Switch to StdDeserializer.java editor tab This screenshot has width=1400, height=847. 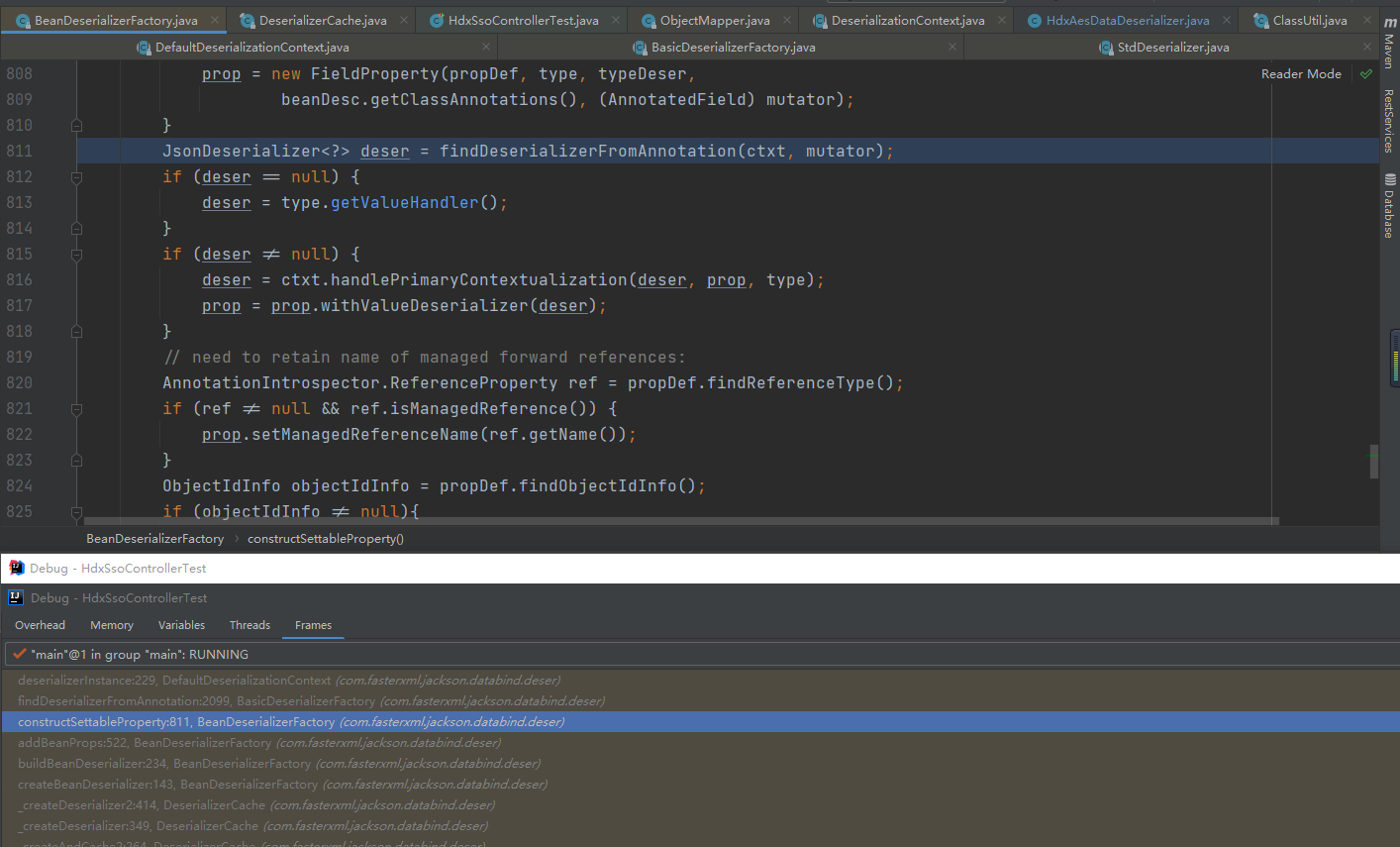coord(1173,47)
